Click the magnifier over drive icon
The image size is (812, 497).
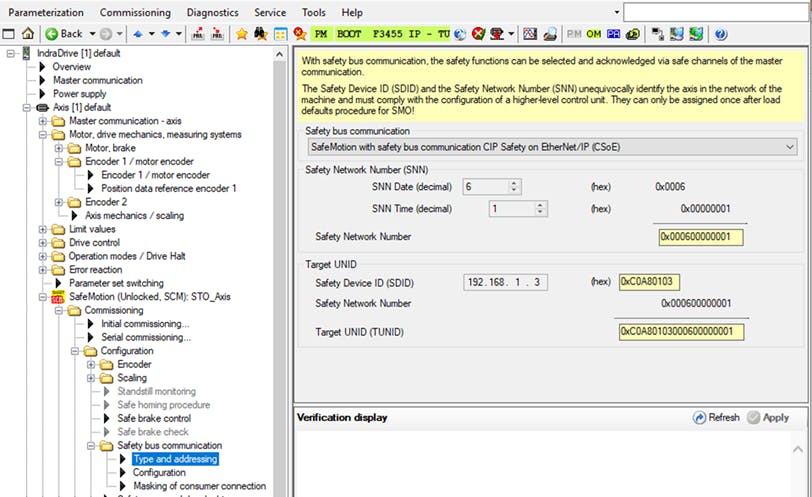[550, 34]
